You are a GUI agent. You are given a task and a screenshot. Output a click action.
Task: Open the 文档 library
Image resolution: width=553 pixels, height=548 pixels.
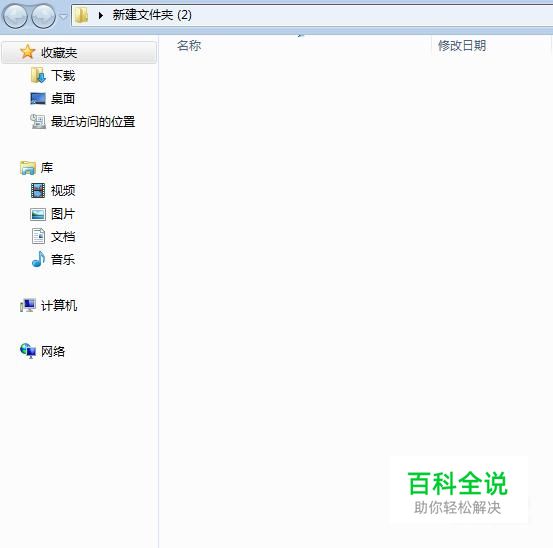63,237
